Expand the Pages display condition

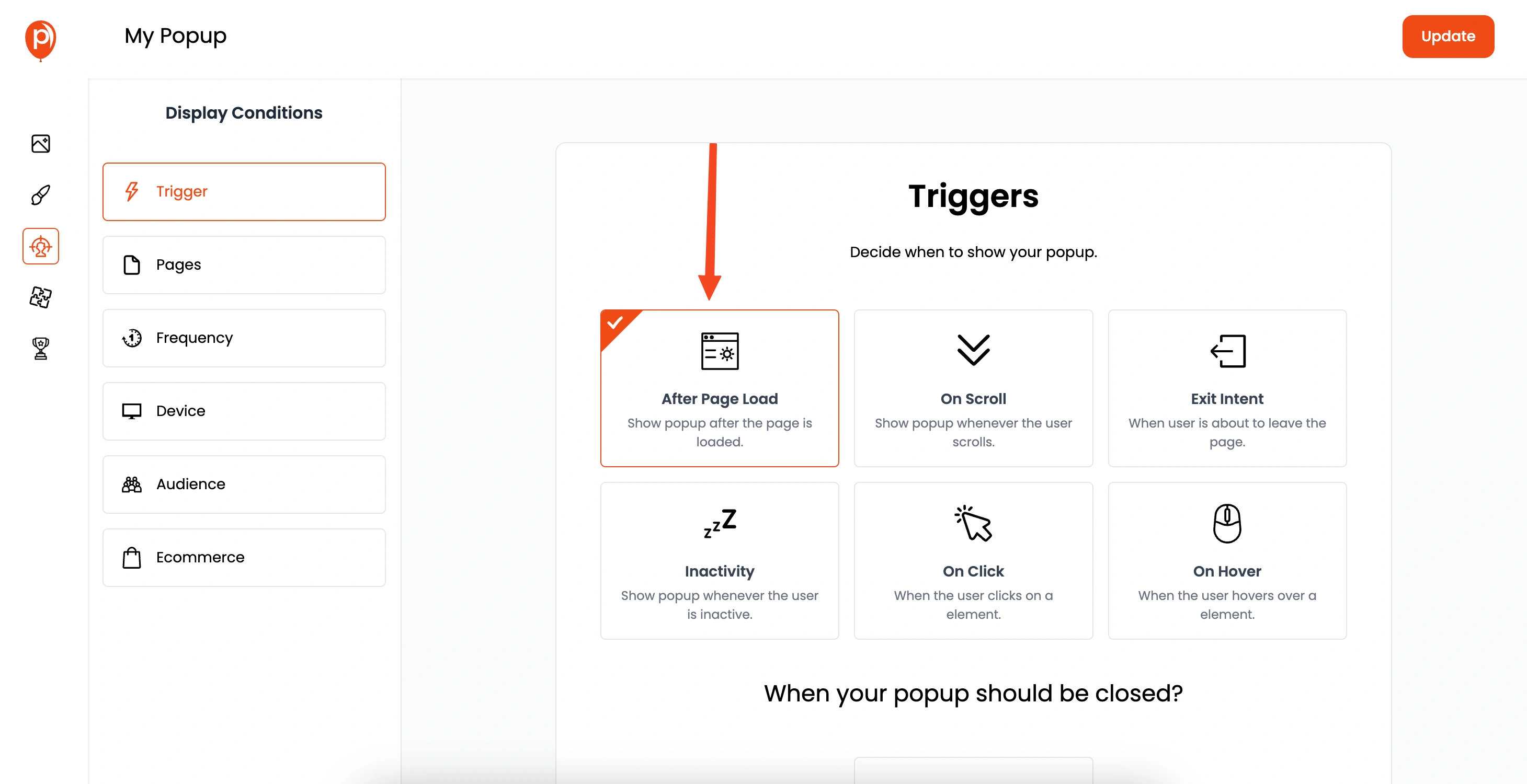(x=244, y=264)
